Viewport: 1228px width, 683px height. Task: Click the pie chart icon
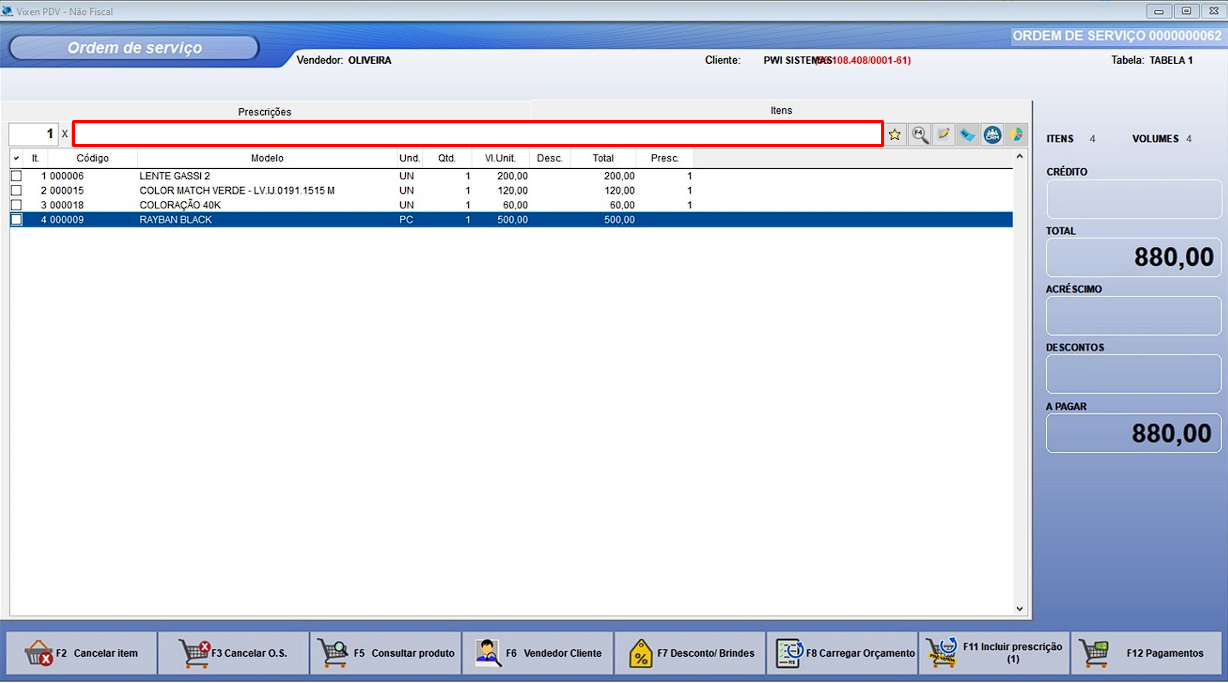[x=1016, y=134]
